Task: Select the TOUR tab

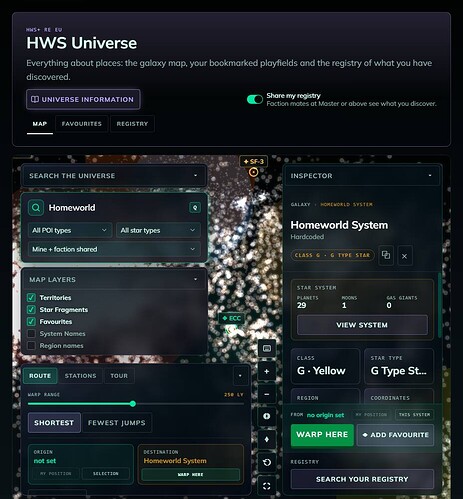Action: tap(119, 376)
